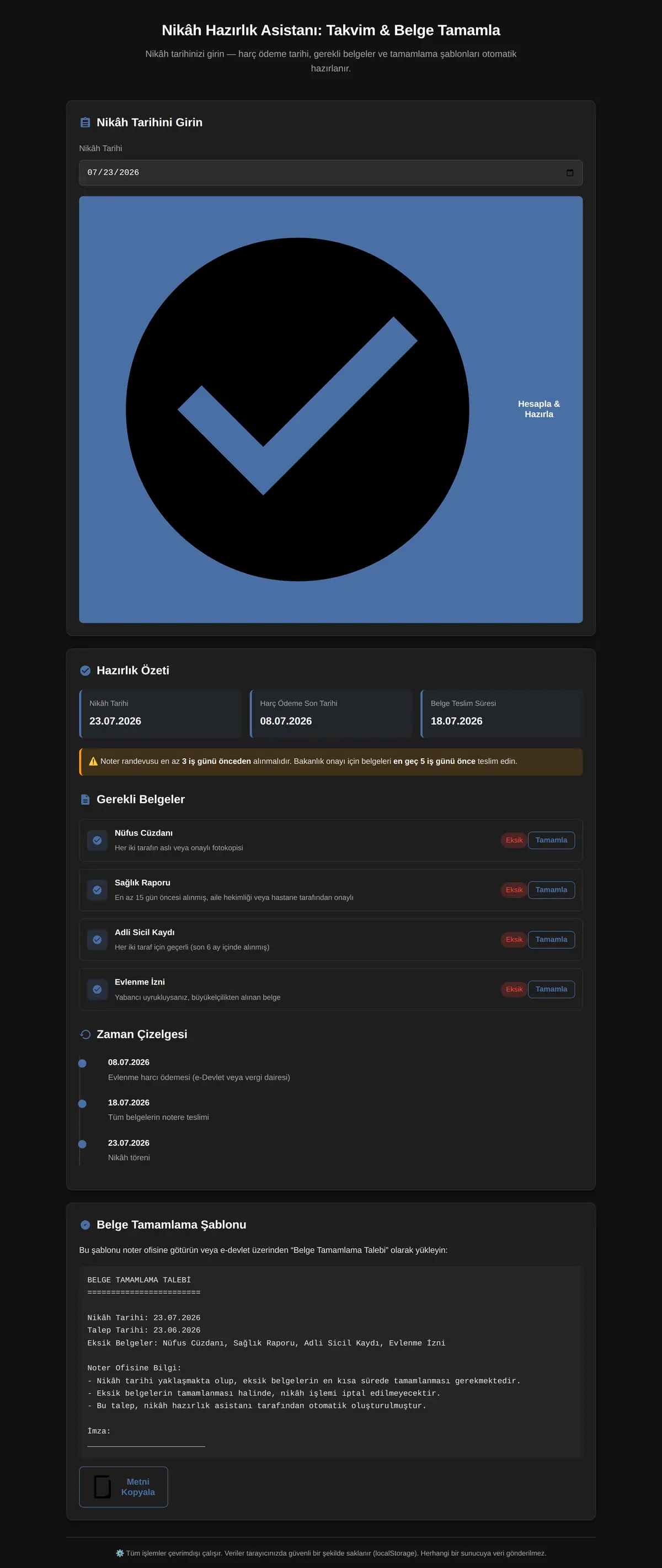Click the copy icon in Metni Kopyala button

(103, 1486)
